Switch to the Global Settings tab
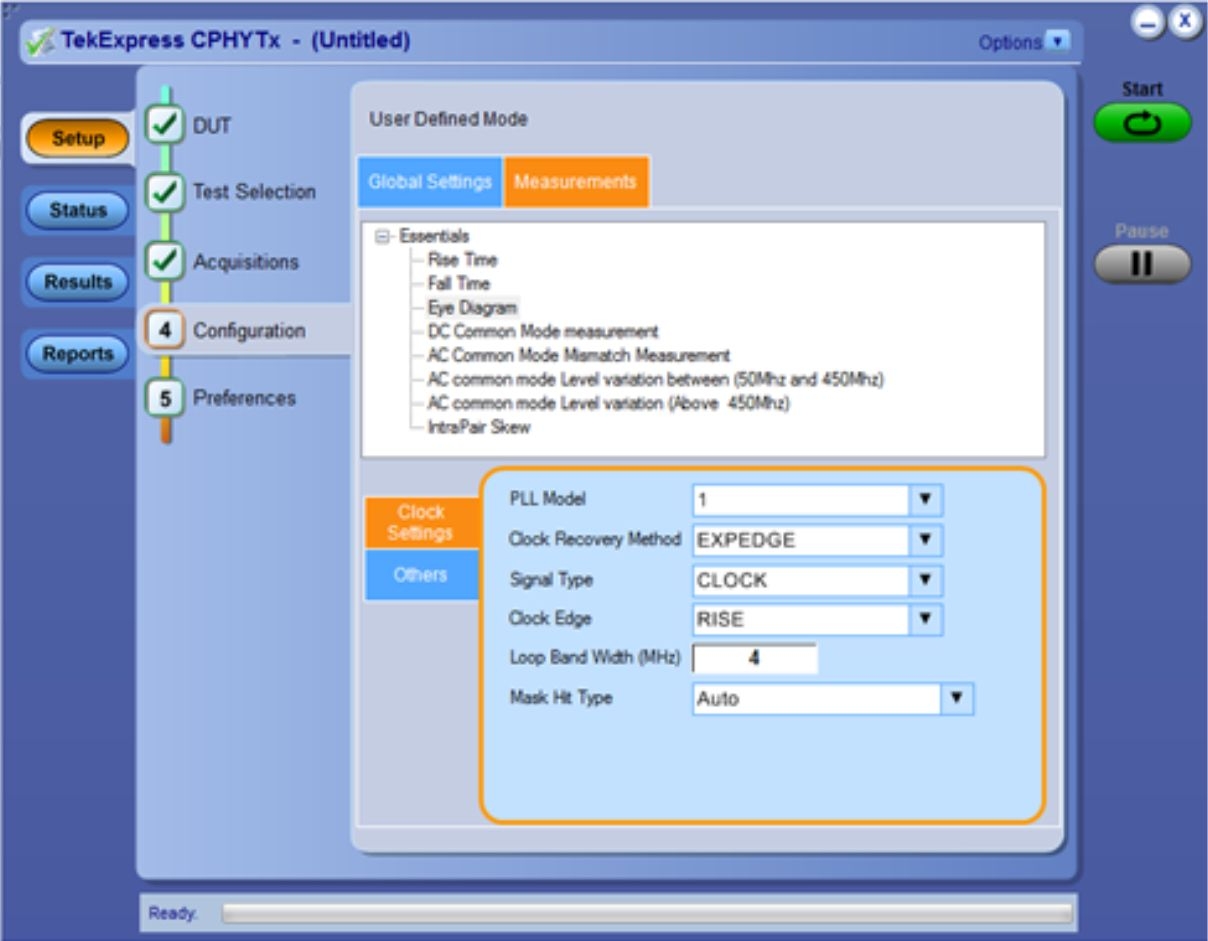 429,182
